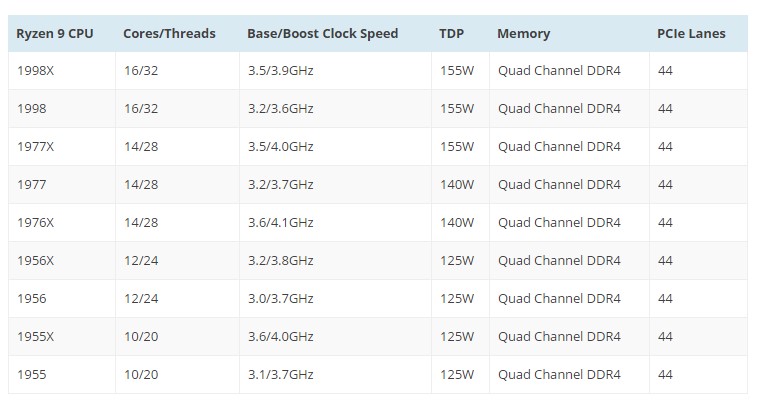The width and height of the screenshot is (758, 412).
Task: Select the 3.6/4.1GHz clock speed value
Action: (x=281, y=222)
